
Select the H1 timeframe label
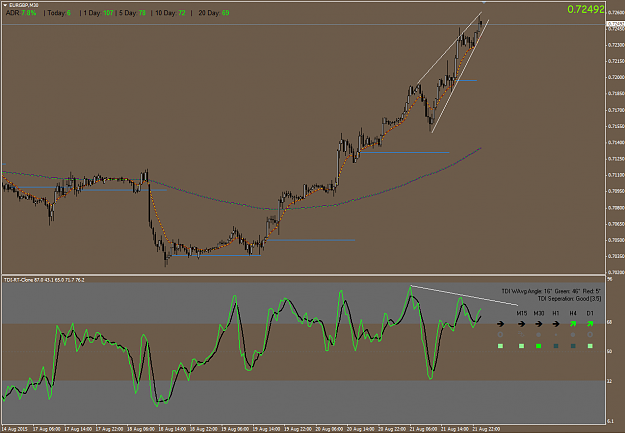click(556, 313)
